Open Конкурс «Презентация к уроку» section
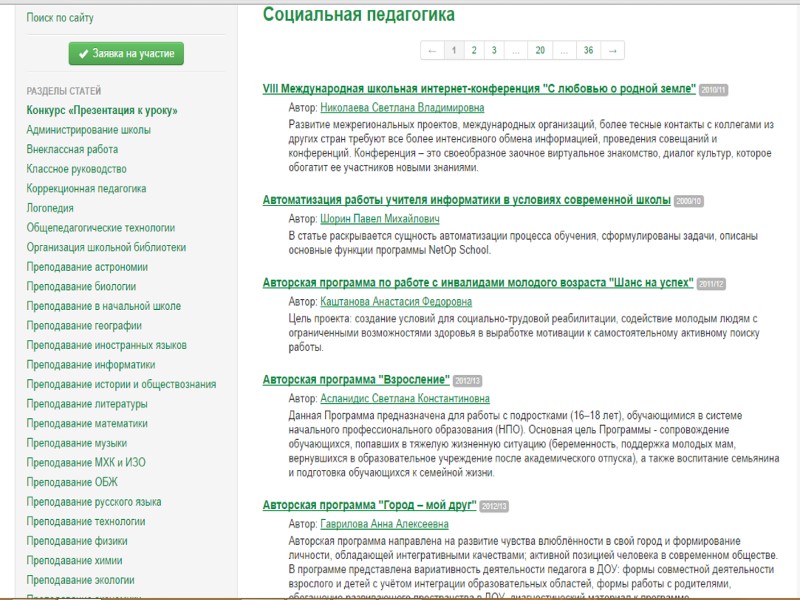The height and width of the screenshot is (600, 800). coord(102,110)
